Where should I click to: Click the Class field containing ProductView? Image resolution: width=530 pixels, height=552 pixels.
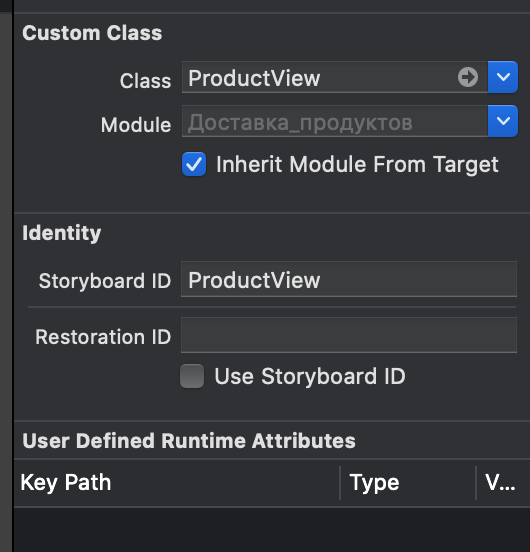(335, 77)
